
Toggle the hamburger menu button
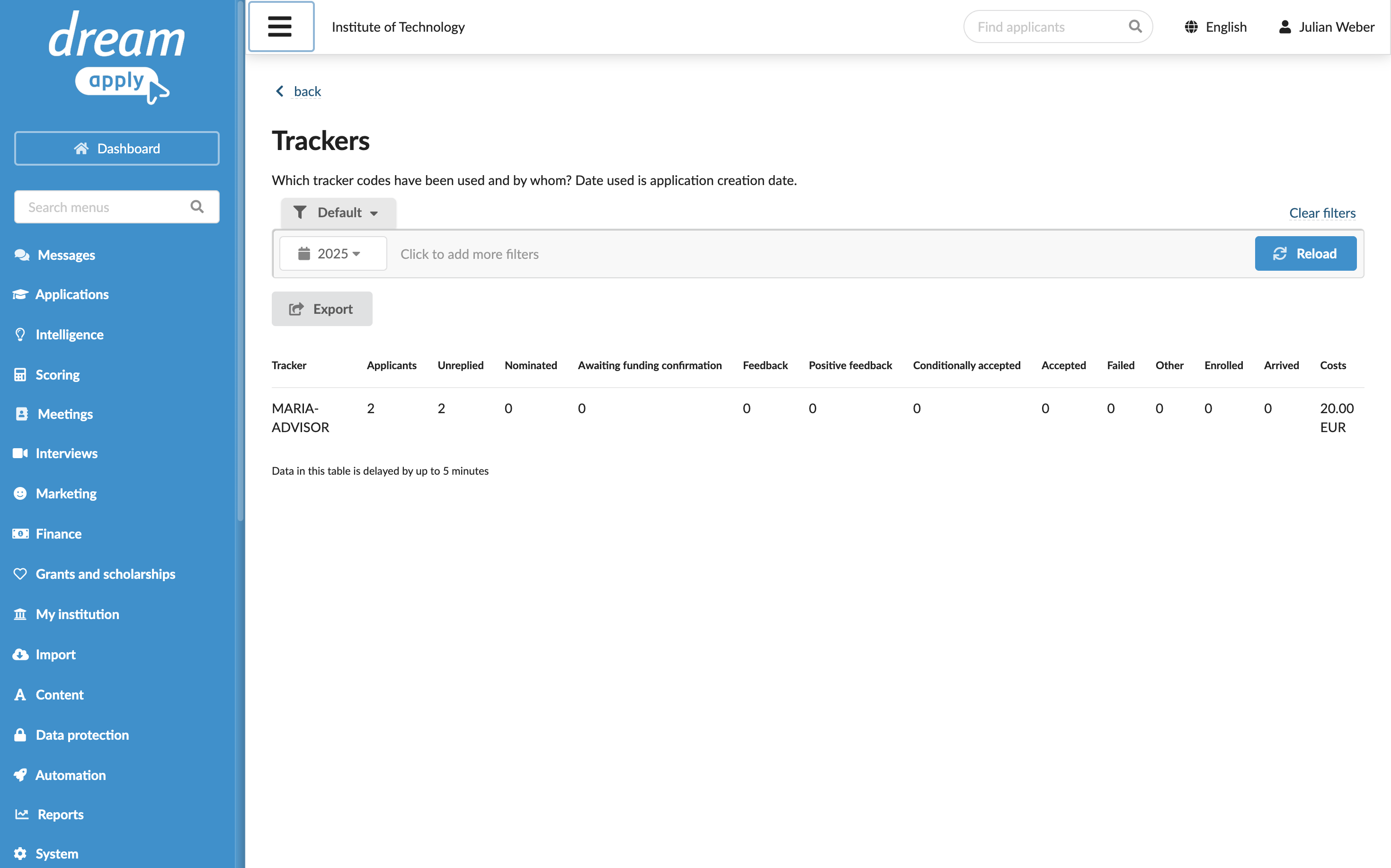(281, 27)
